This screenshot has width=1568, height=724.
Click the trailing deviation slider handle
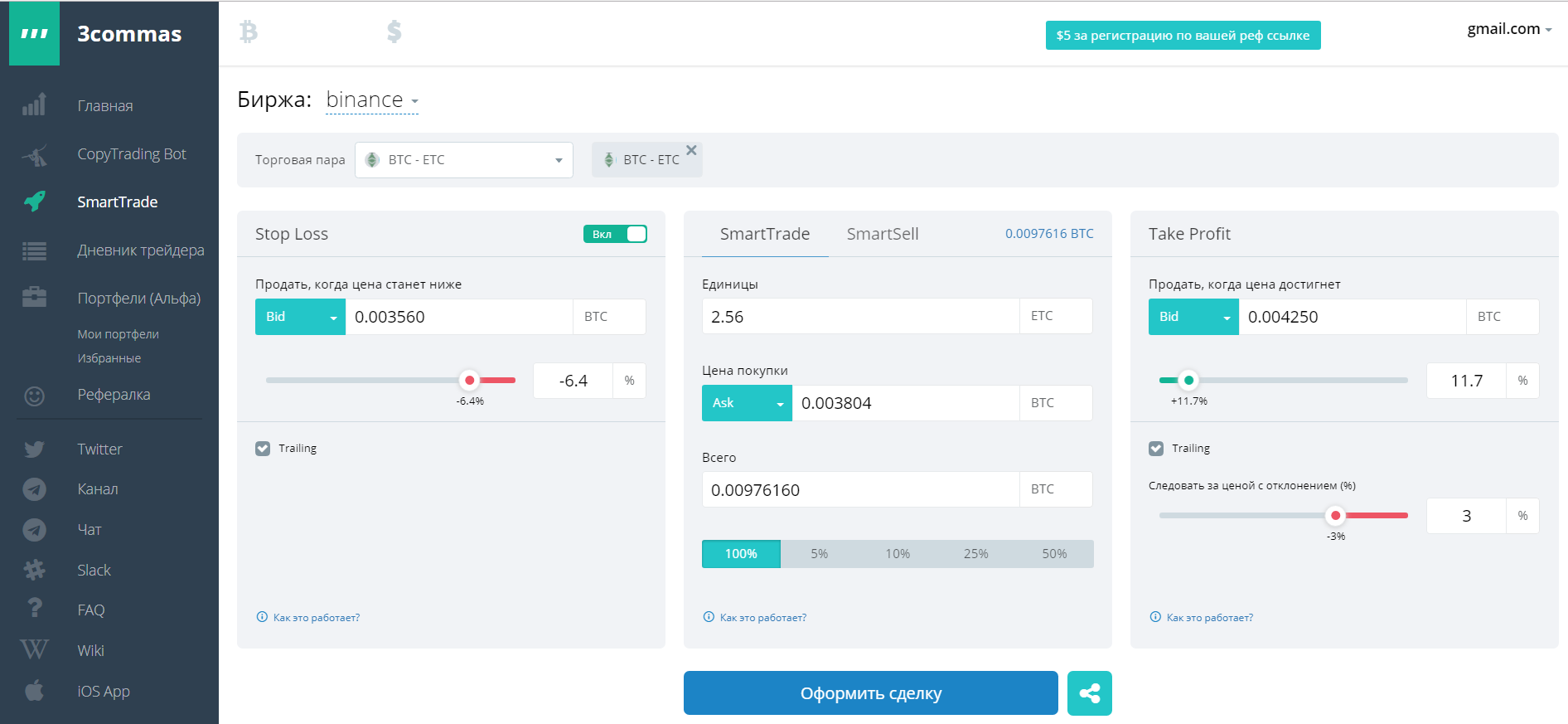pos(1336,515)
